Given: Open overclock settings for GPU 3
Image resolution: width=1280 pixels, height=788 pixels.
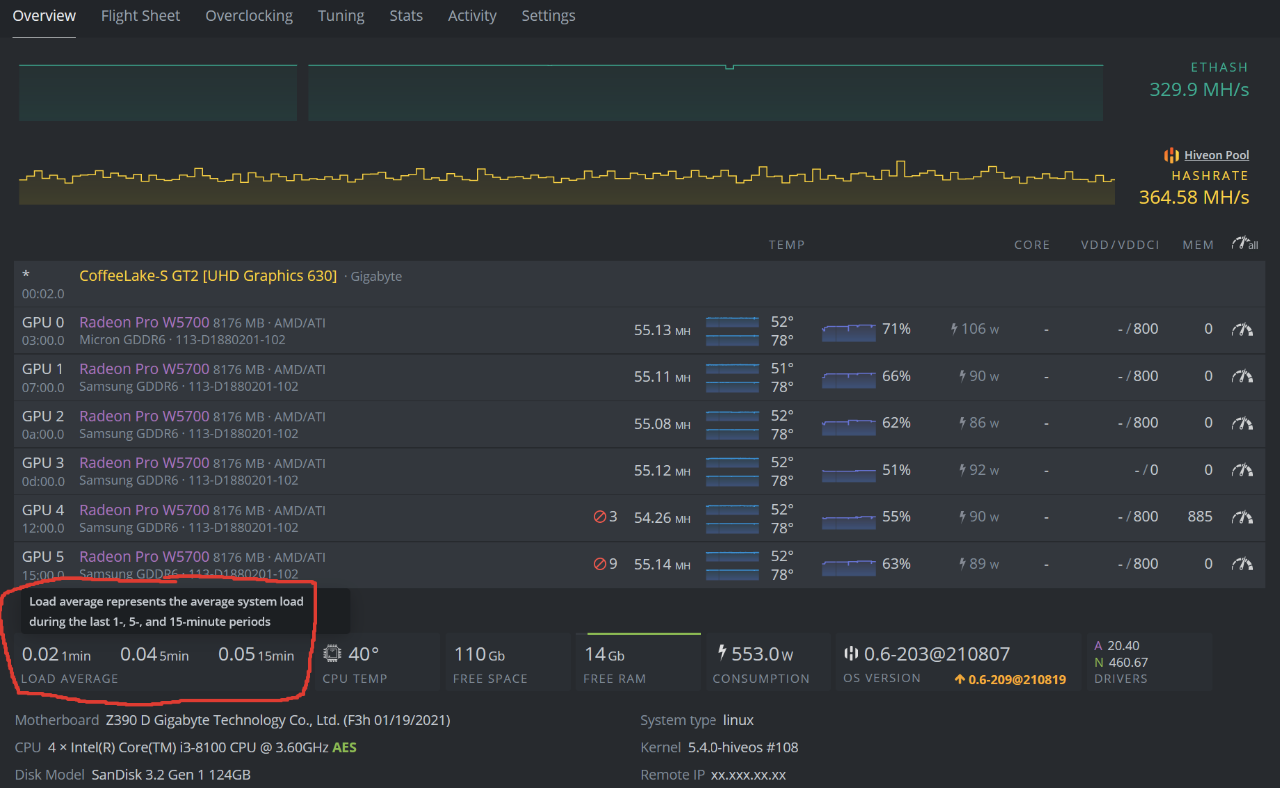Looking at the screenshot, I should [x=1242, y=470].
